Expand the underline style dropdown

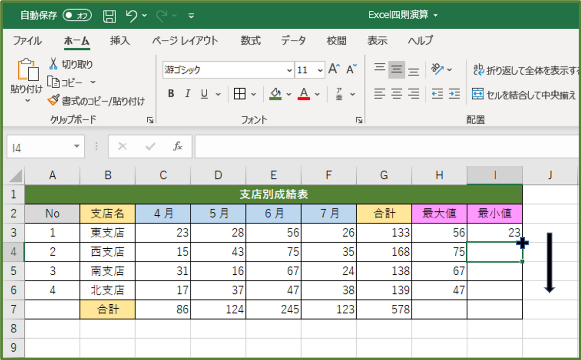tap(218, 94)
